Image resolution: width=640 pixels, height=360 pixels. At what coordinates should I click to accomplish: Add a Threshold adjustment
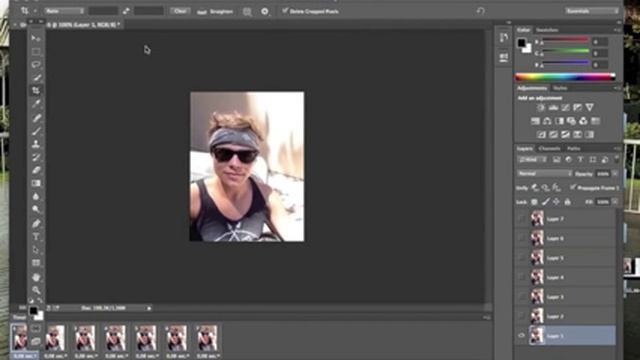click(565, 134)
